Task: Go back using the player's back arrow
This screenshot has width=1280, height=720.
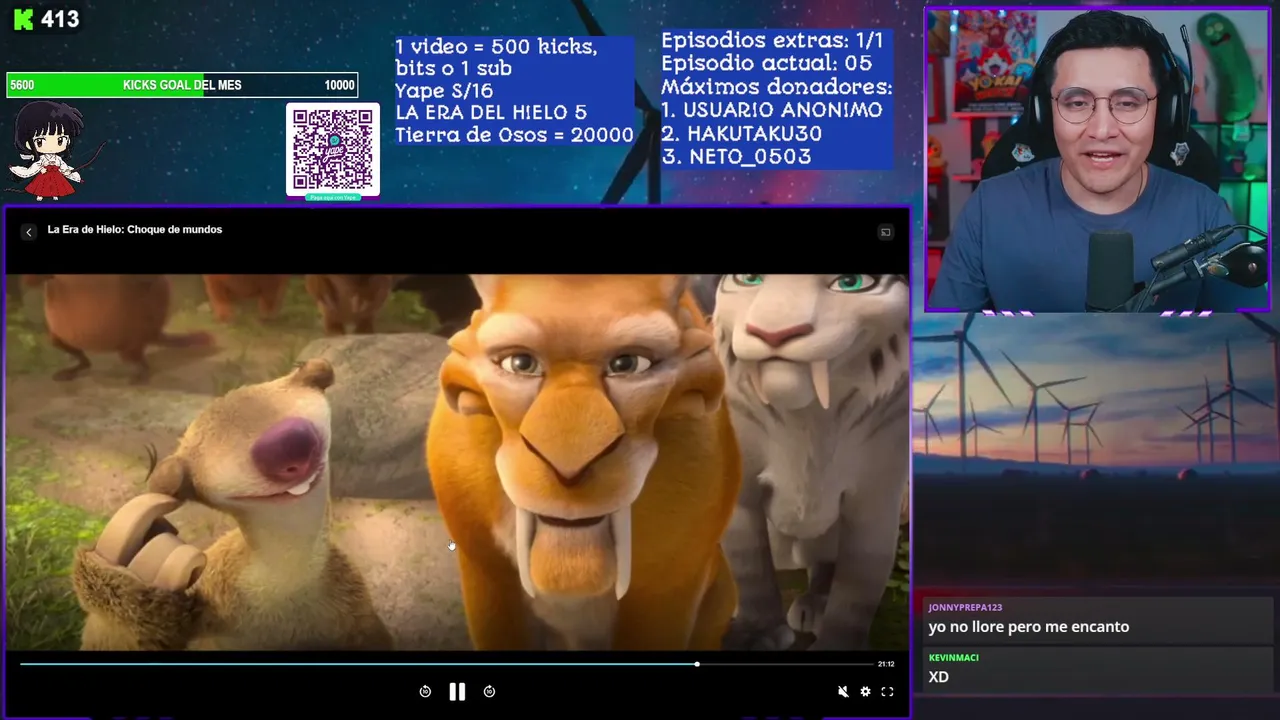Action: (x=29, y=232)
